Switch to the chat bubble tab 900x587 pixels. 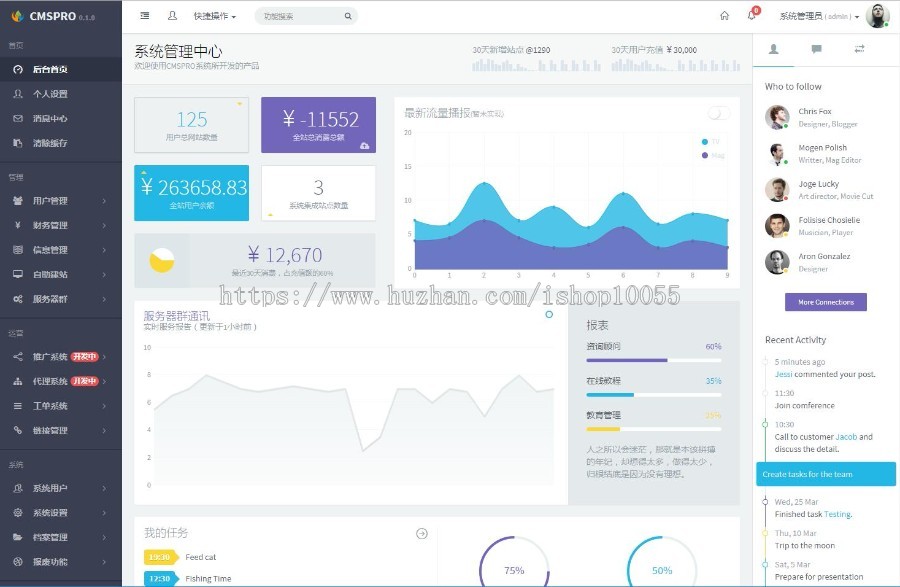[x=816, y=49]
